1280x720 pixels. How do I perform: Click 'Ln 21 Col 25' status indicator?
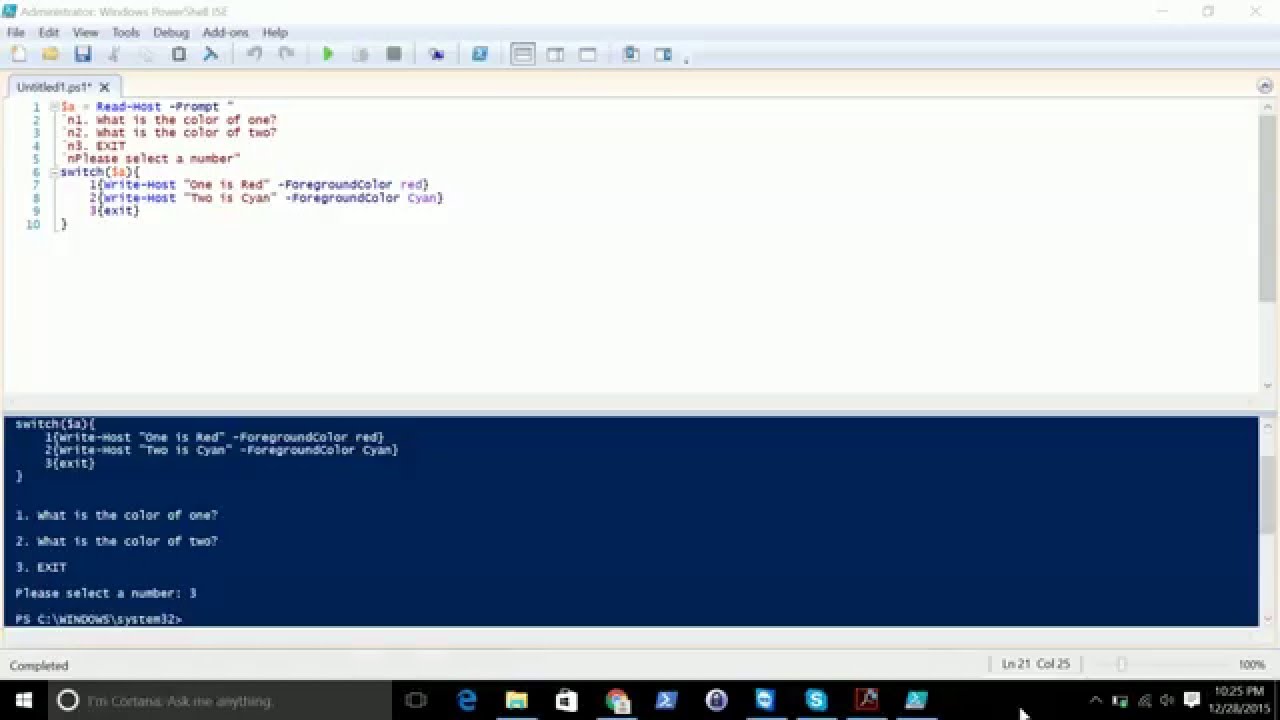[1036, 665]
